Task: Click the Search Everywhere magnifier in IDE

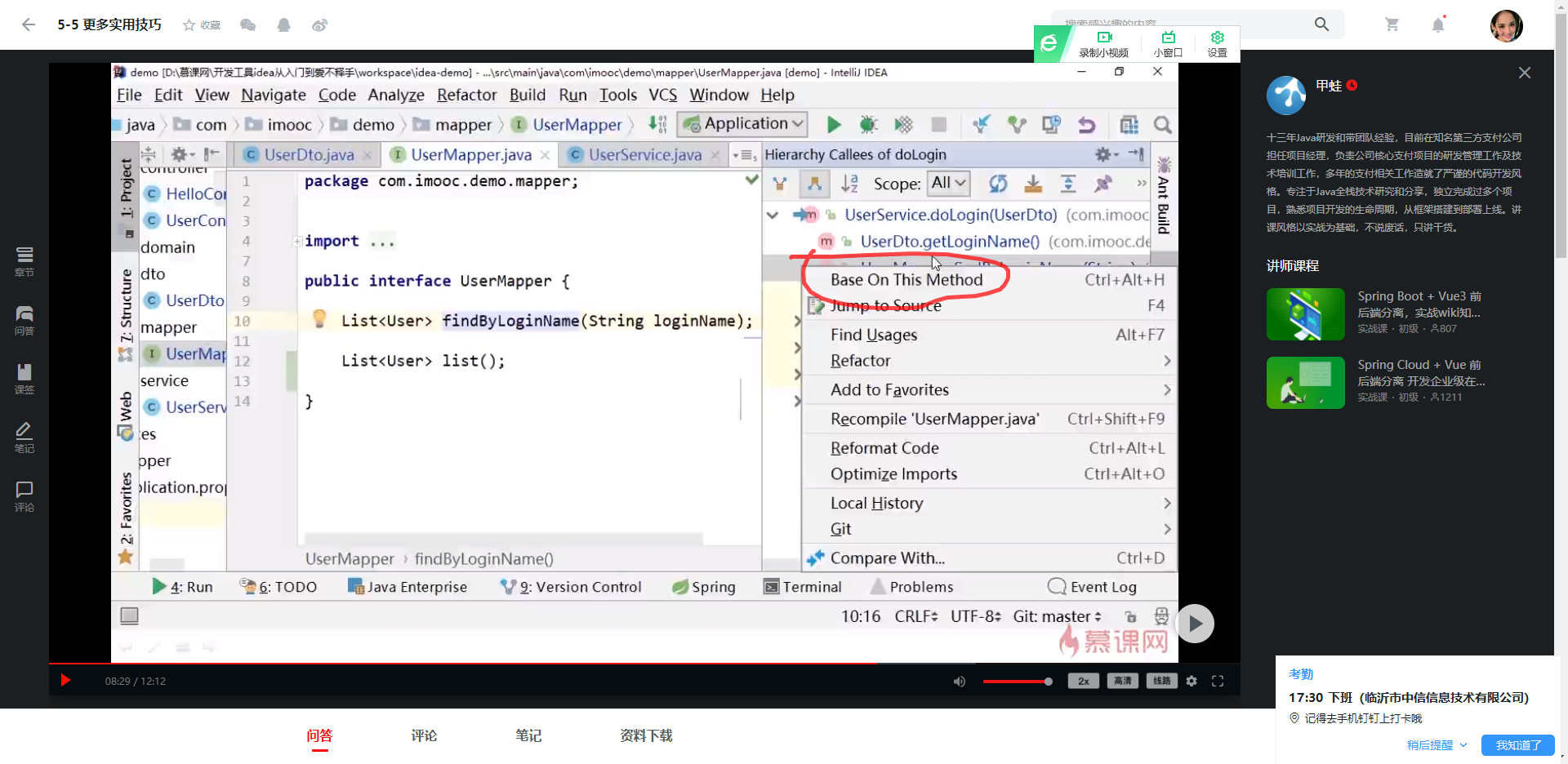Action: click(1163, 124)
